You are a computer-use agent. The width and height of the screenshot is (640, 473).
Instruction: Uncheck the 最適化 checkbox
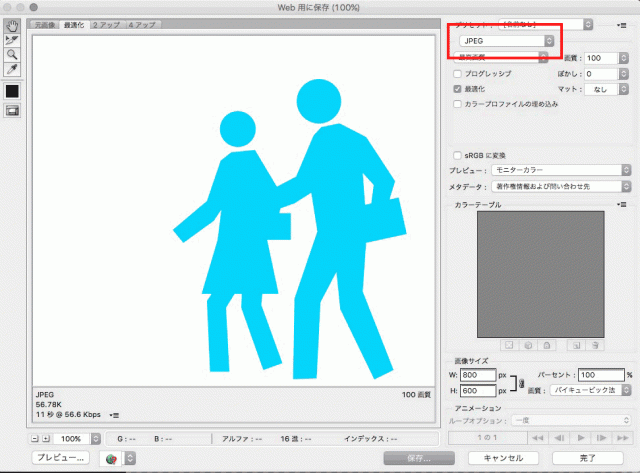458,89
